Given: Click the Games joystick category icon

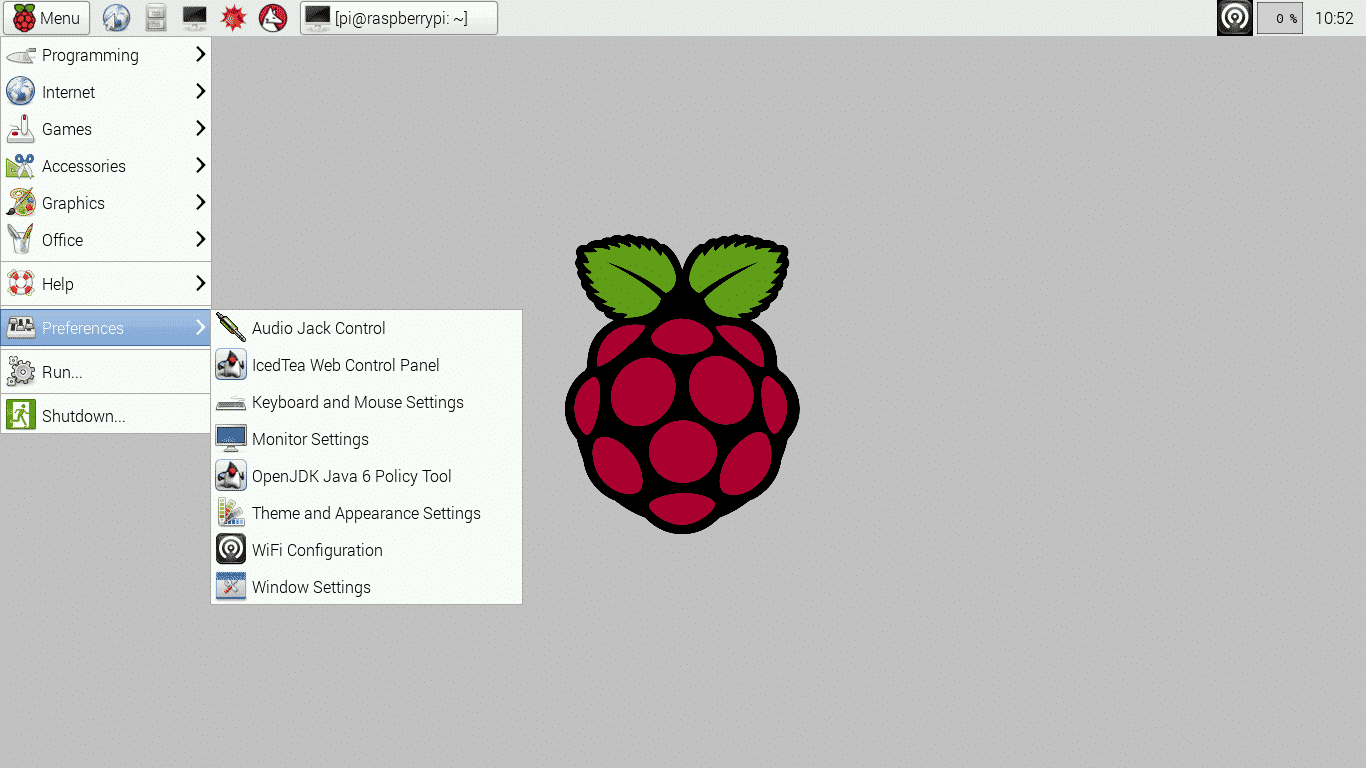Looking at the screenshot, I should point(21,129).
